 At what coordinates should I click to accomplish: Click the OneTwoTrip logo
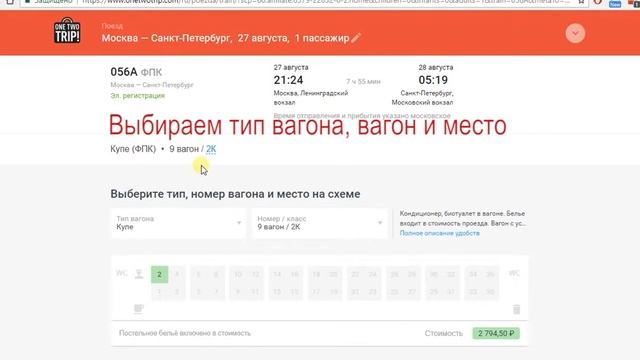coord(67,31)
